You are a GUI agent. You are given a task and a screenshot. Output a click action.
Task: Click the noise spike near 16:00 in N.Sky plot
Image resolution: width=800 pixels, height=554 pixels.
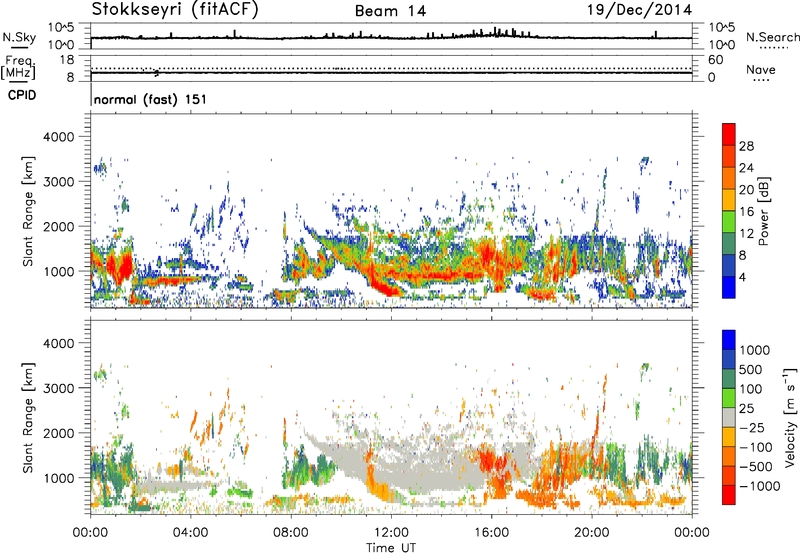(x=494, y=31)
